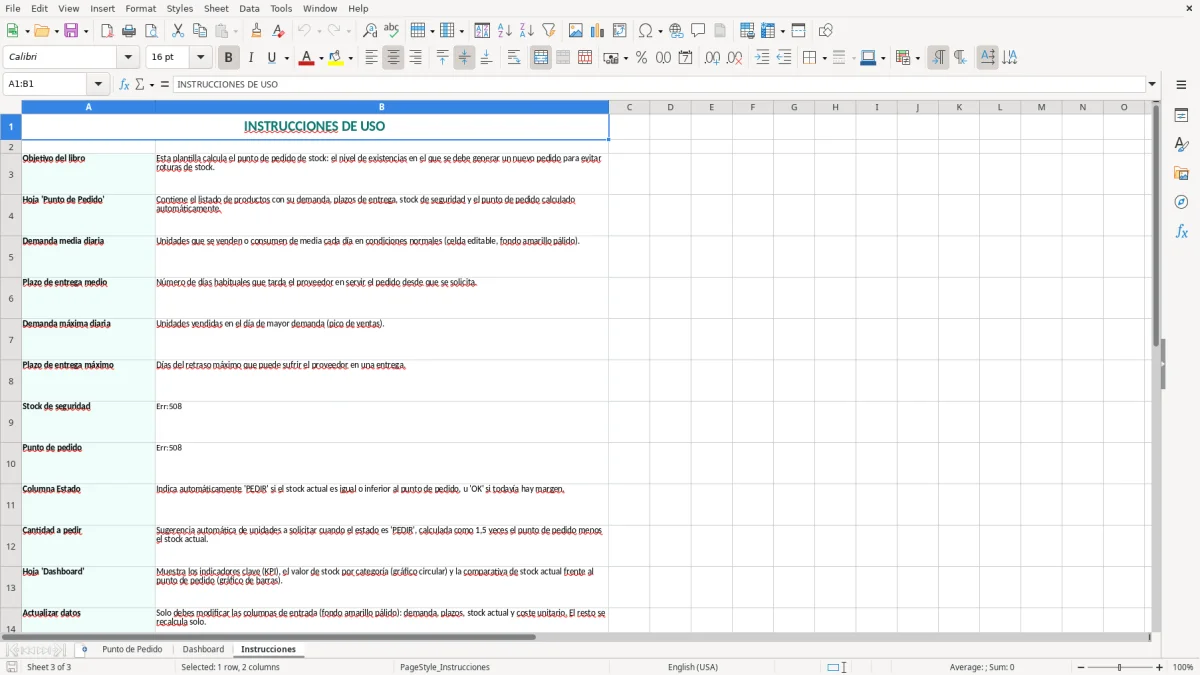Open the Calibri font name dropdown
Viewport: 1200px width, 675px height.
128,58
